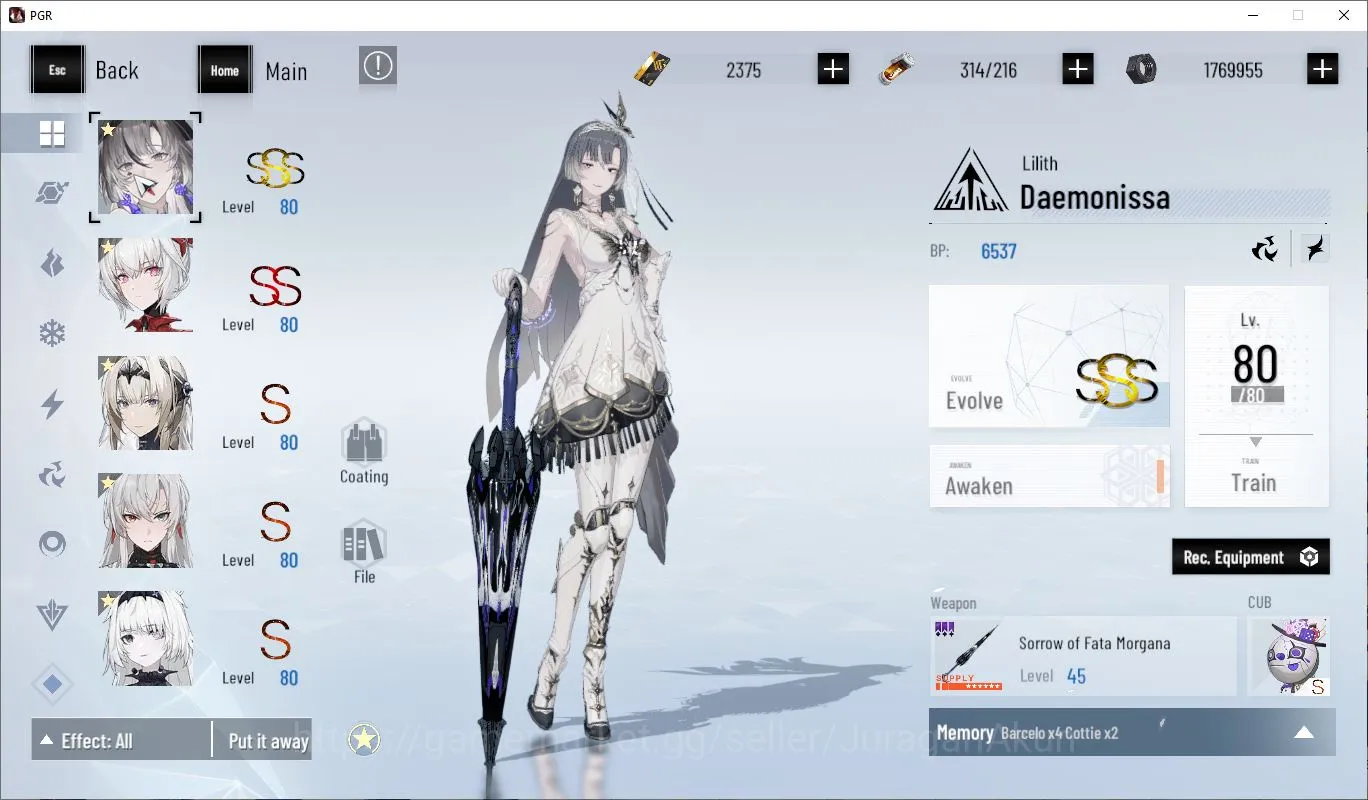Click the Daemonissa faction emblem icon
1368x800 pixels.
coord(970,179)
